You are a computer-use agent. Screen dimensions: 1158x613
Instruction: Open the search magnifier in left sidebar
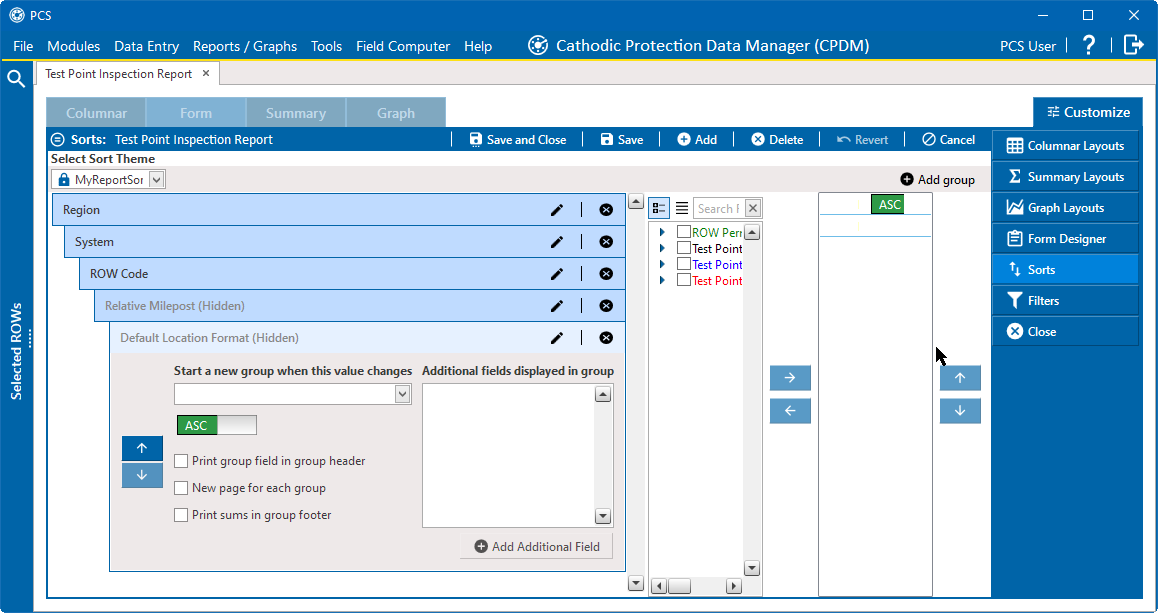click(x=16, y=76)
